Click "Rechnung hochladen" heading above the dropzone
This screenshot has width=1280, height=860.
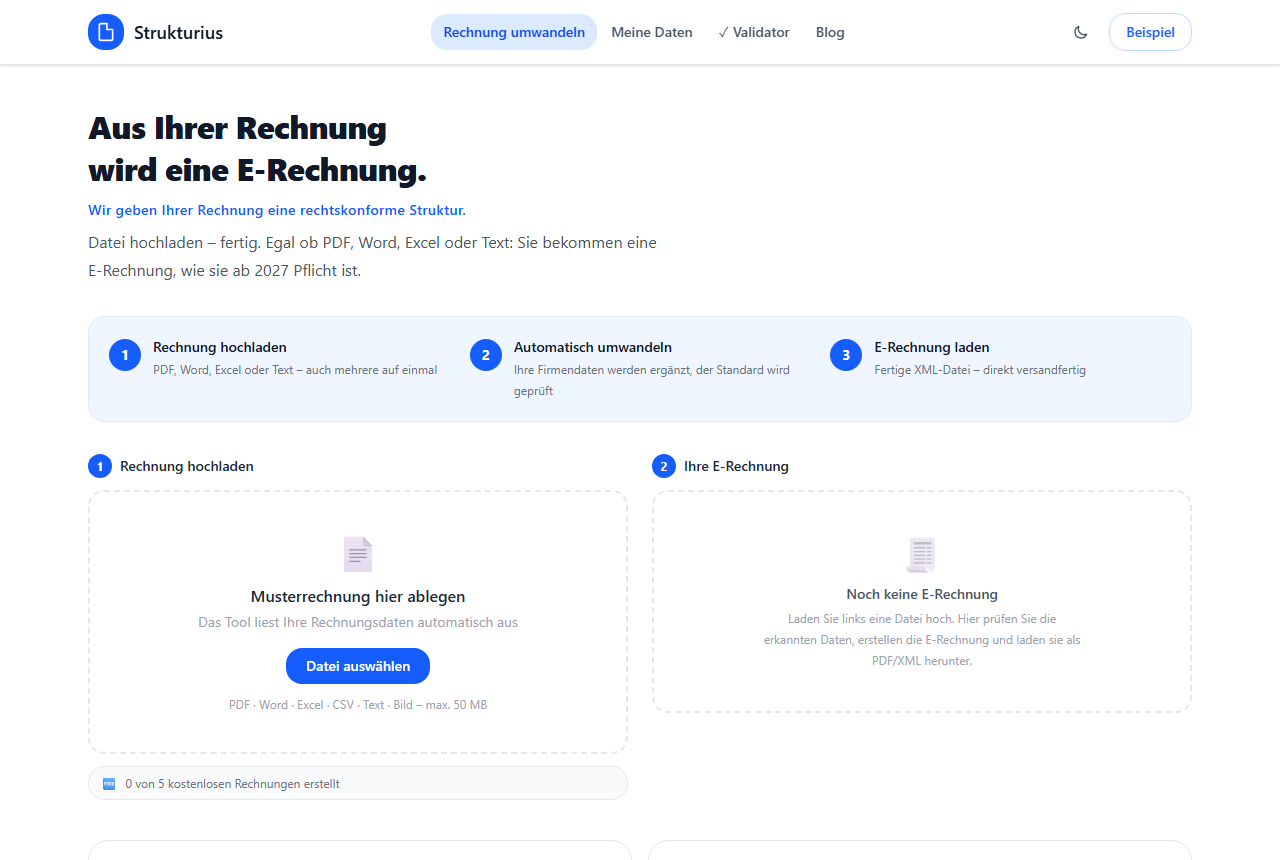pos(187,466)
